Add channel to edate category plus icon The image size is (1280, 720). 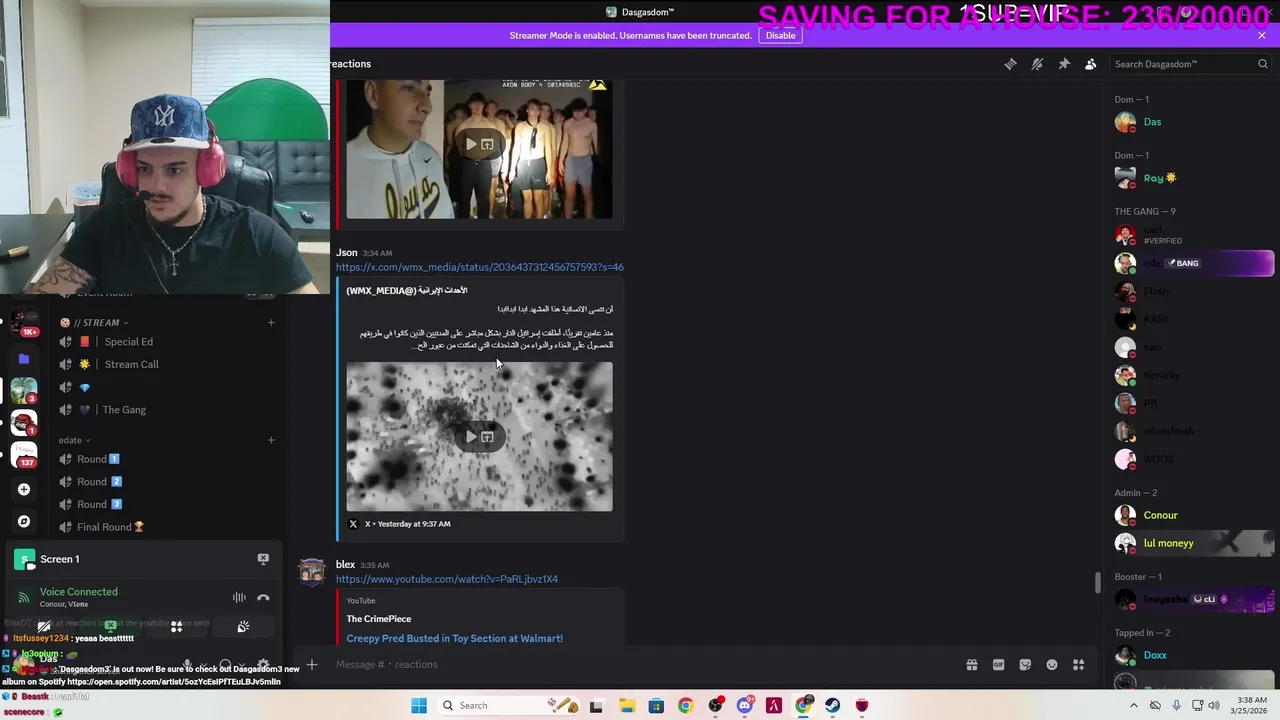(x=271, y=440)
